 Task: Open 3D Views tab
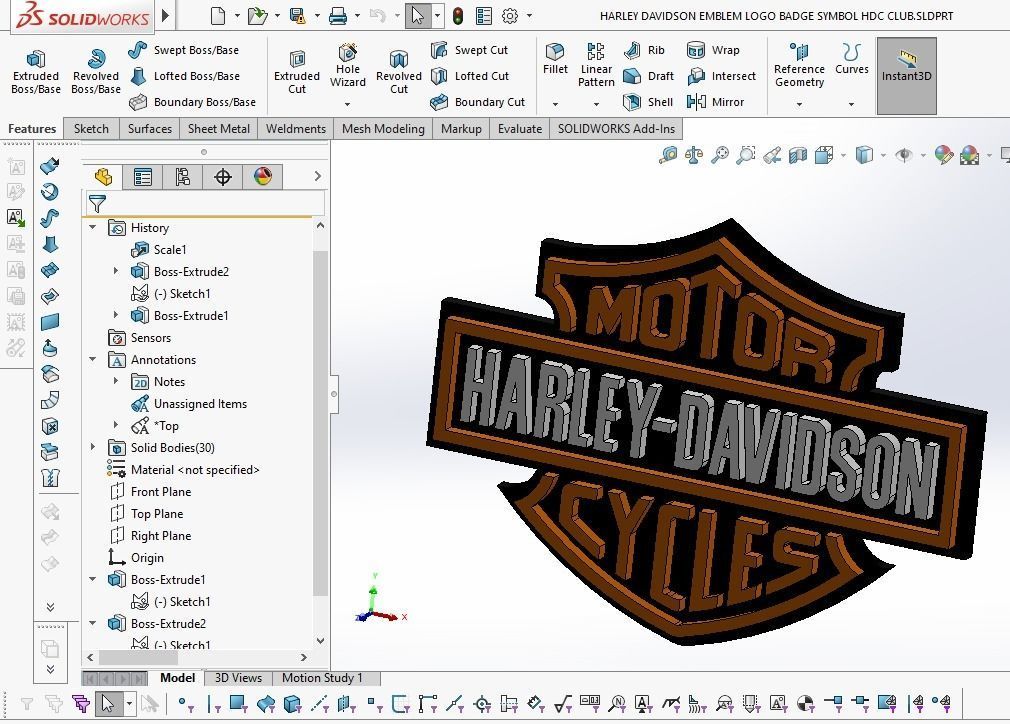[238, 678]
